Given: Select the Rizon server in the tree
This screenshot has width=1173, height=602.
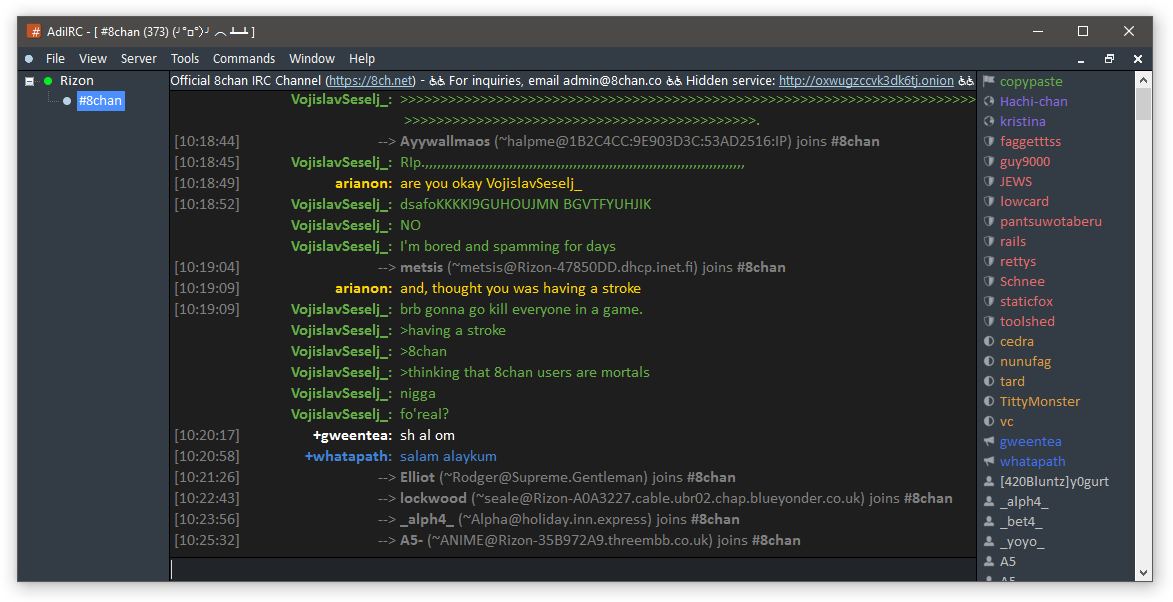Looking at the screenshot, I should 77,81.
